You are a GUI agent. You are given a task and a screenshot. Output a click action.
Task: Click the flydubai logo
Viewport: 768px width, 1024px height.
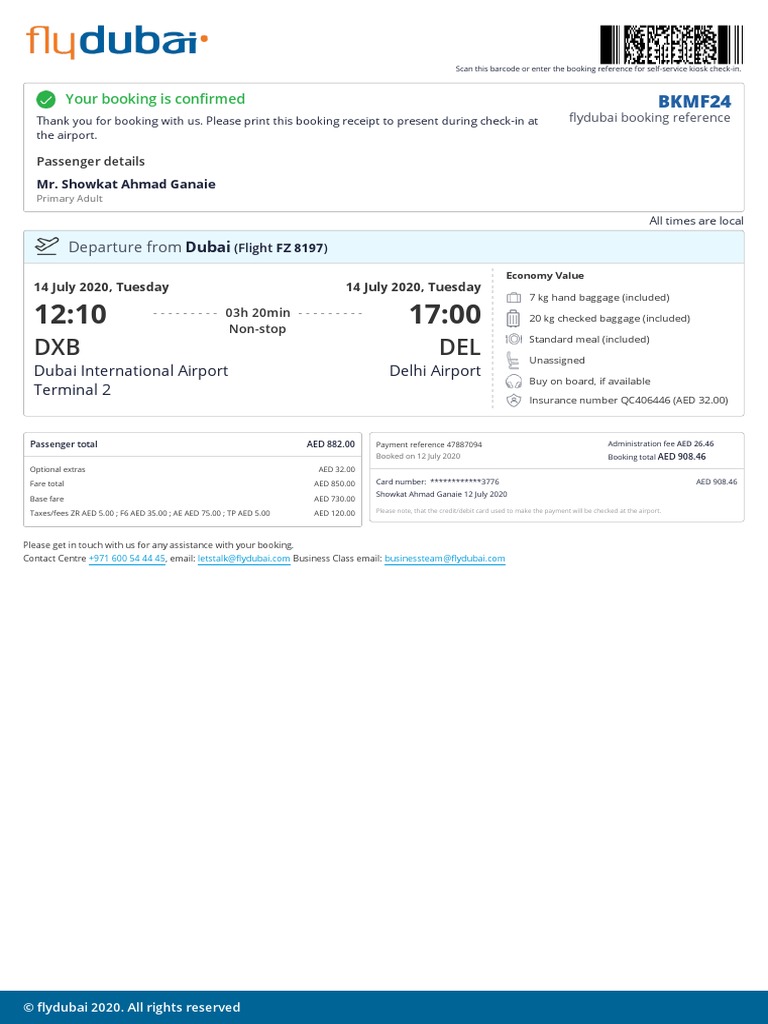coord(117,42)
